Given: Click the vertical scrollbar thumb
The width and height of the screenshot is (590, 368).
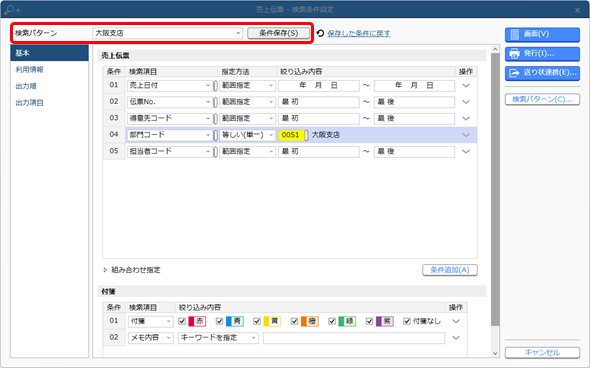Looking at the screenshot, I should click(x=495, y=190).
